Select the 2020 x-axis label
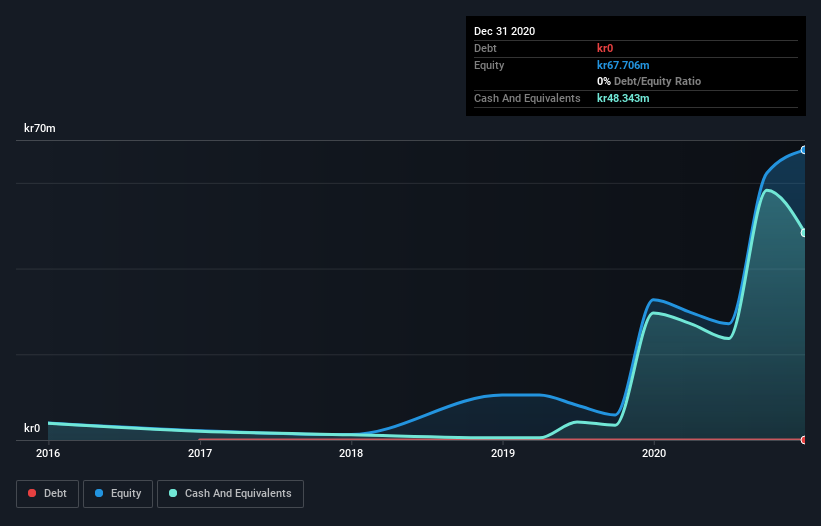This screenshot has width=821, height=526. tap(654, 453)
